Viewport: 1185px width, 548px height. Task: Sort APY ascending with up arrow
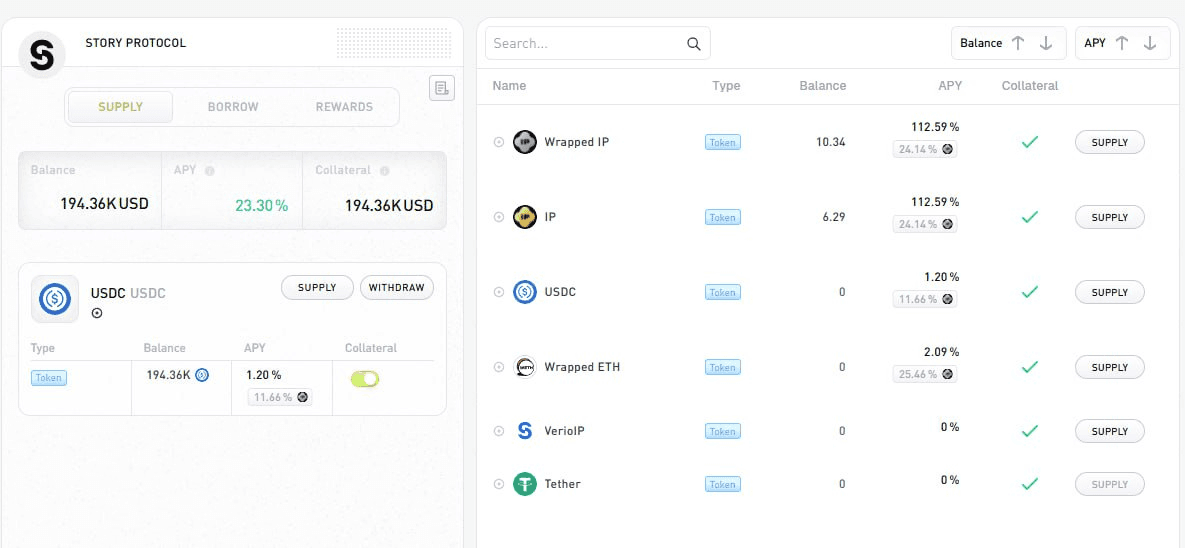(1122, 43)
